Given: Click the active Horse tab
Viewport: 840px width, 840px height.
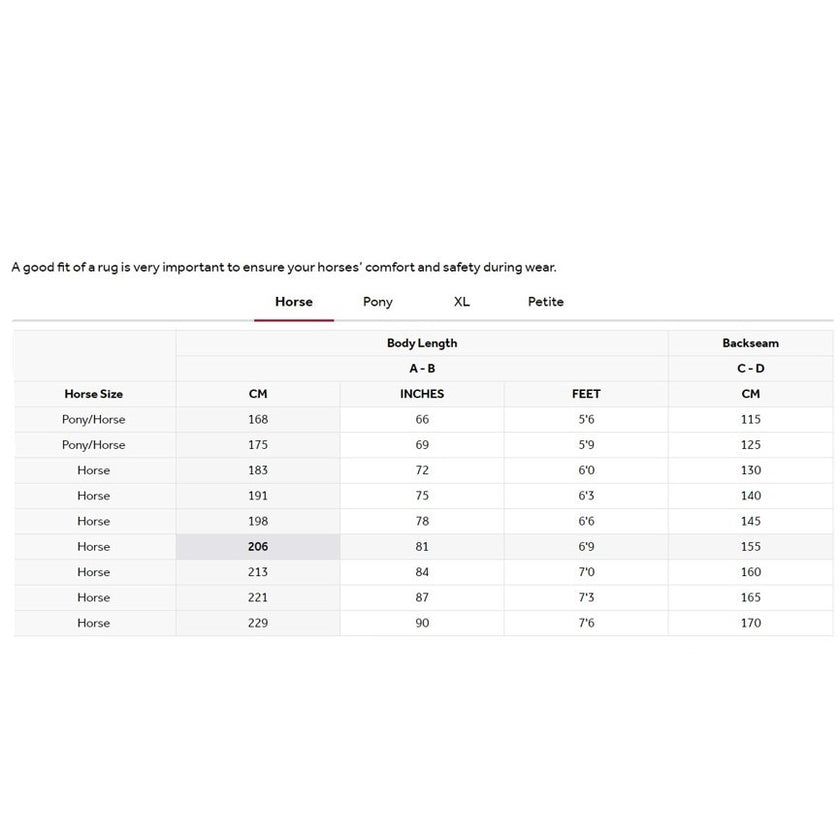Looking at the screenshot, I should click(x=293, y=301).
